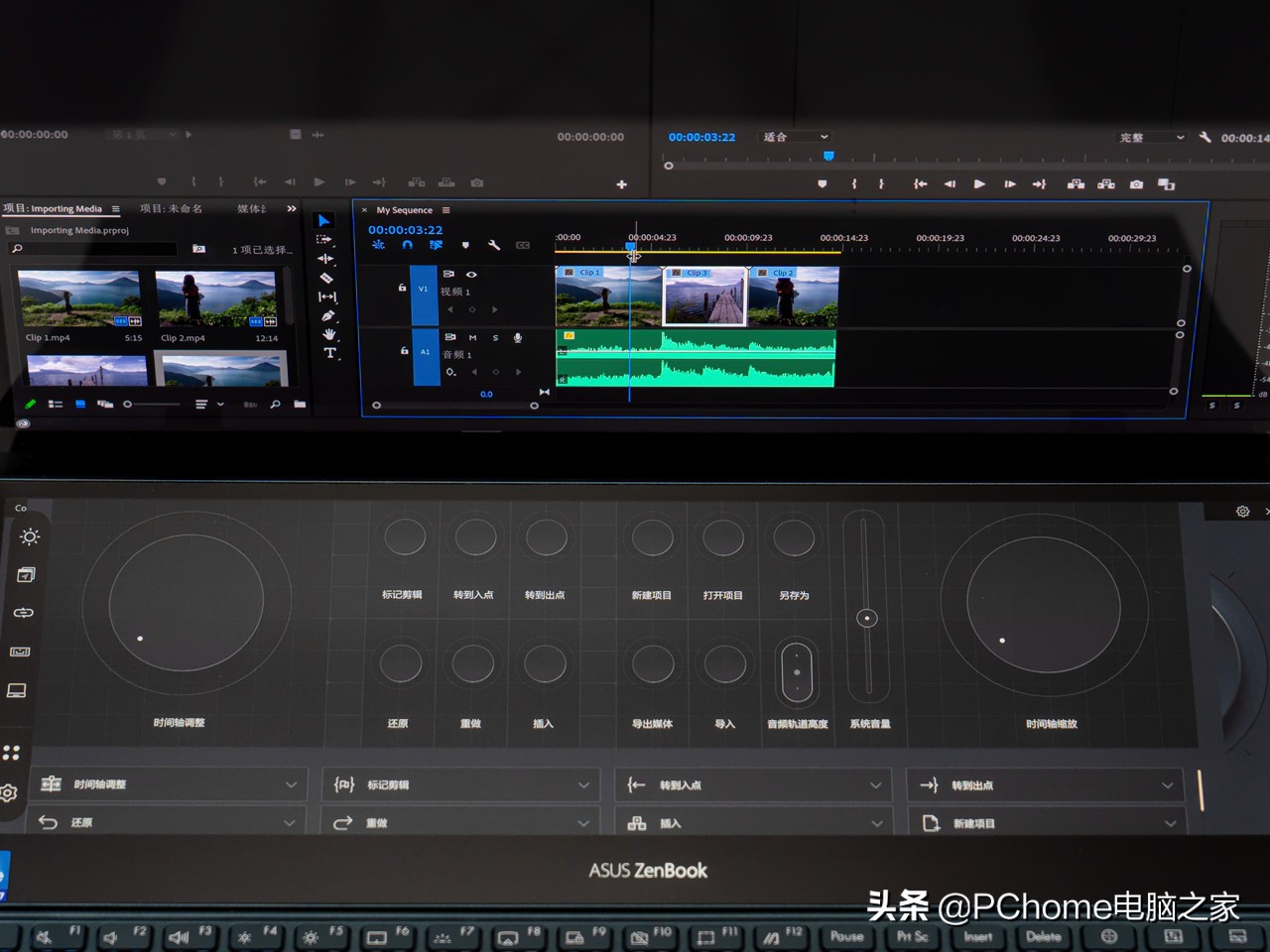Image resolution: width=1270 pixels, height=952 pixels.
Task: Switch to the 项目: 未命名 tab
Action: point(171,208)
